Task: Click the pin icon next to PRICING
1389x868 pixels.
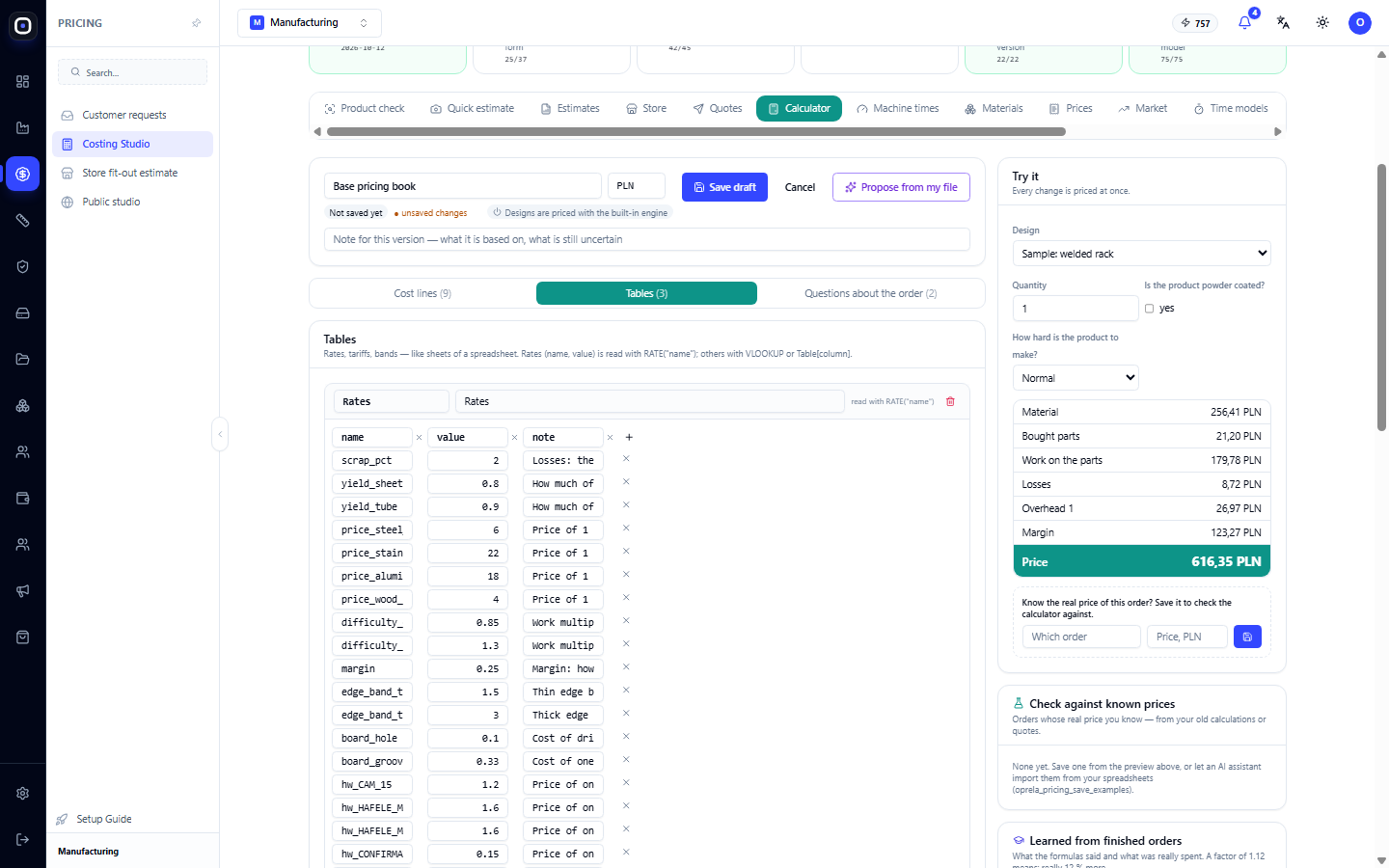Action: [x=197, y=23]
